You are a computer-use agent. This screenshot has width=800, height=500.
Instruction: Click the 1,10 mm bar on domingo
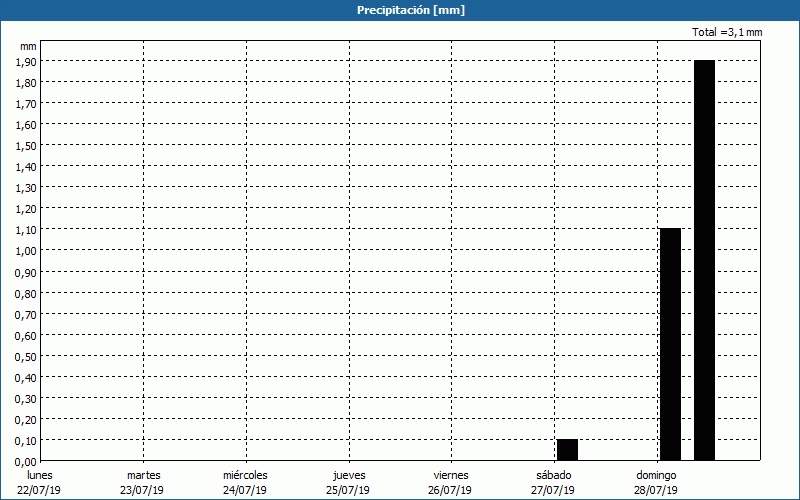coord(670,344)
